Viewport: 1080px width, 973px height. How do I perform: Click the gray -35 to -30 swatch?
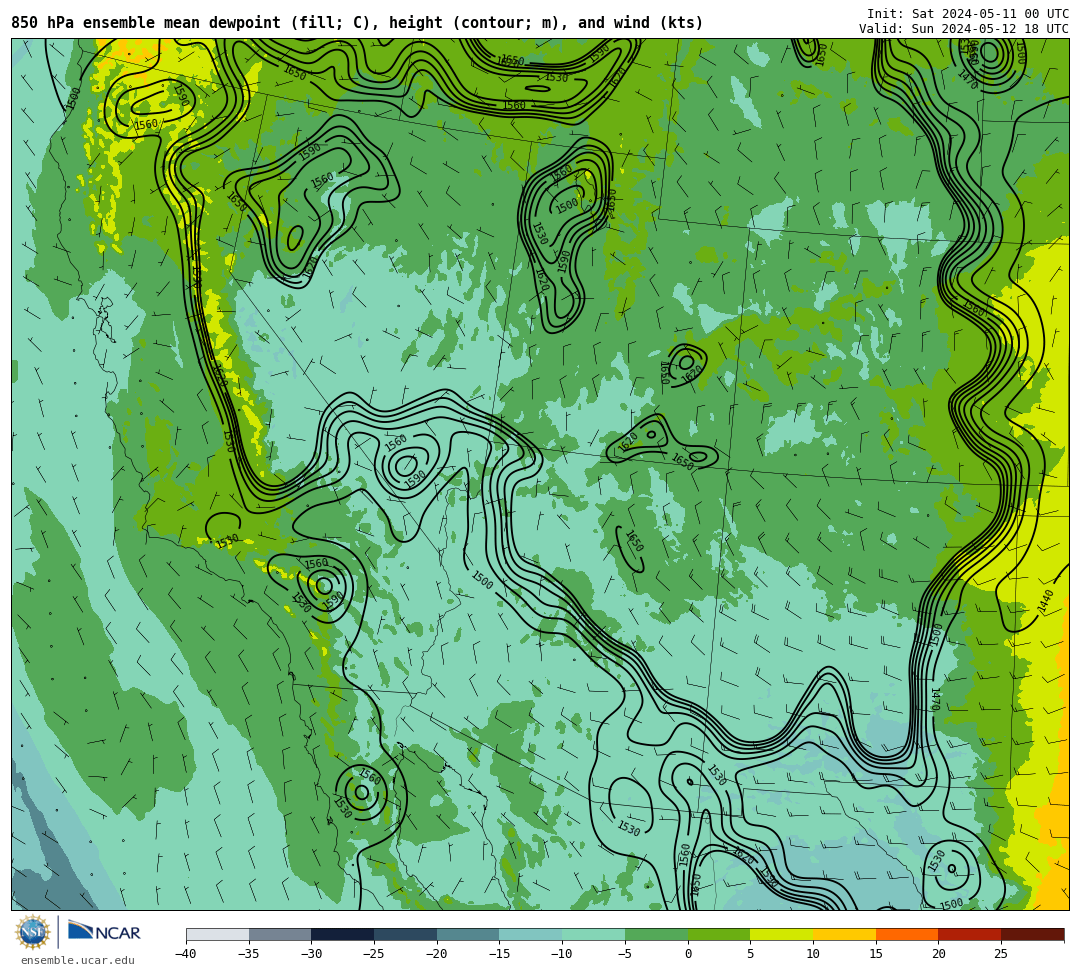tap(280, 934)
